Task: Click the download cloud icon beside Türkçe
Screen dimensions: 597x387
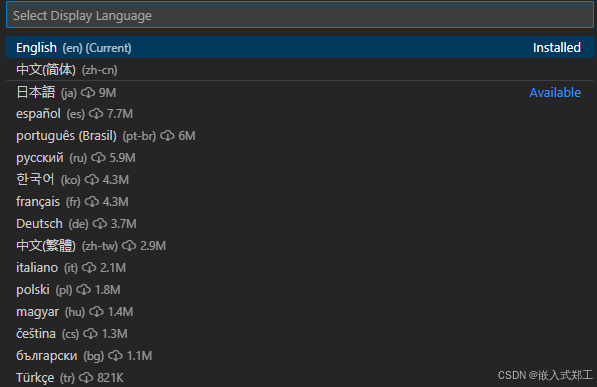Action: 86,378
